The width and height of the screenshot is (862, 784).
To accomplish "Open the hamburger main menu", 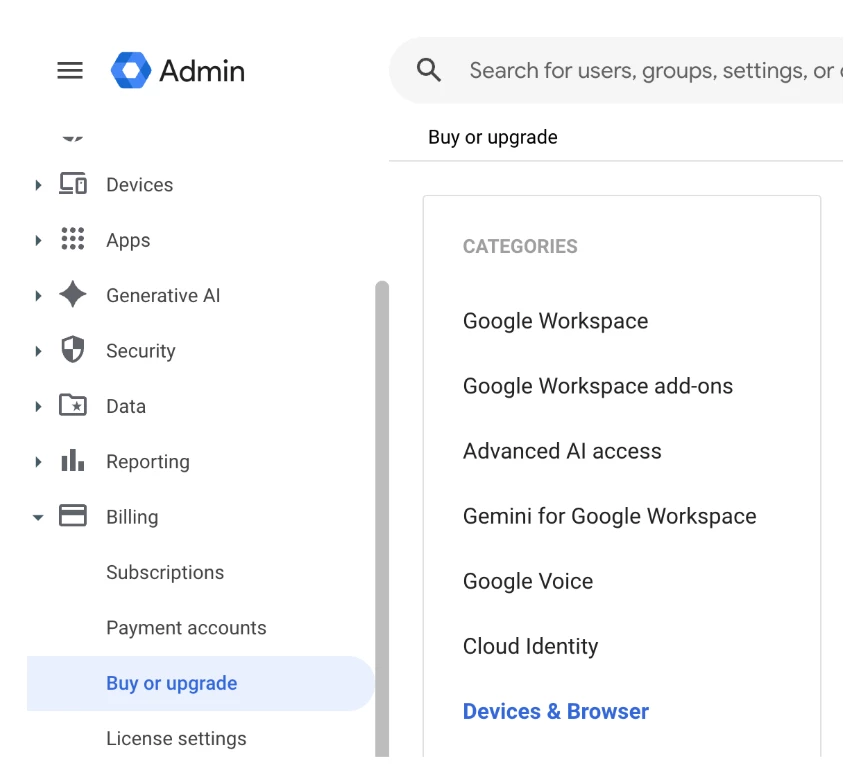I will coord(70,70).
